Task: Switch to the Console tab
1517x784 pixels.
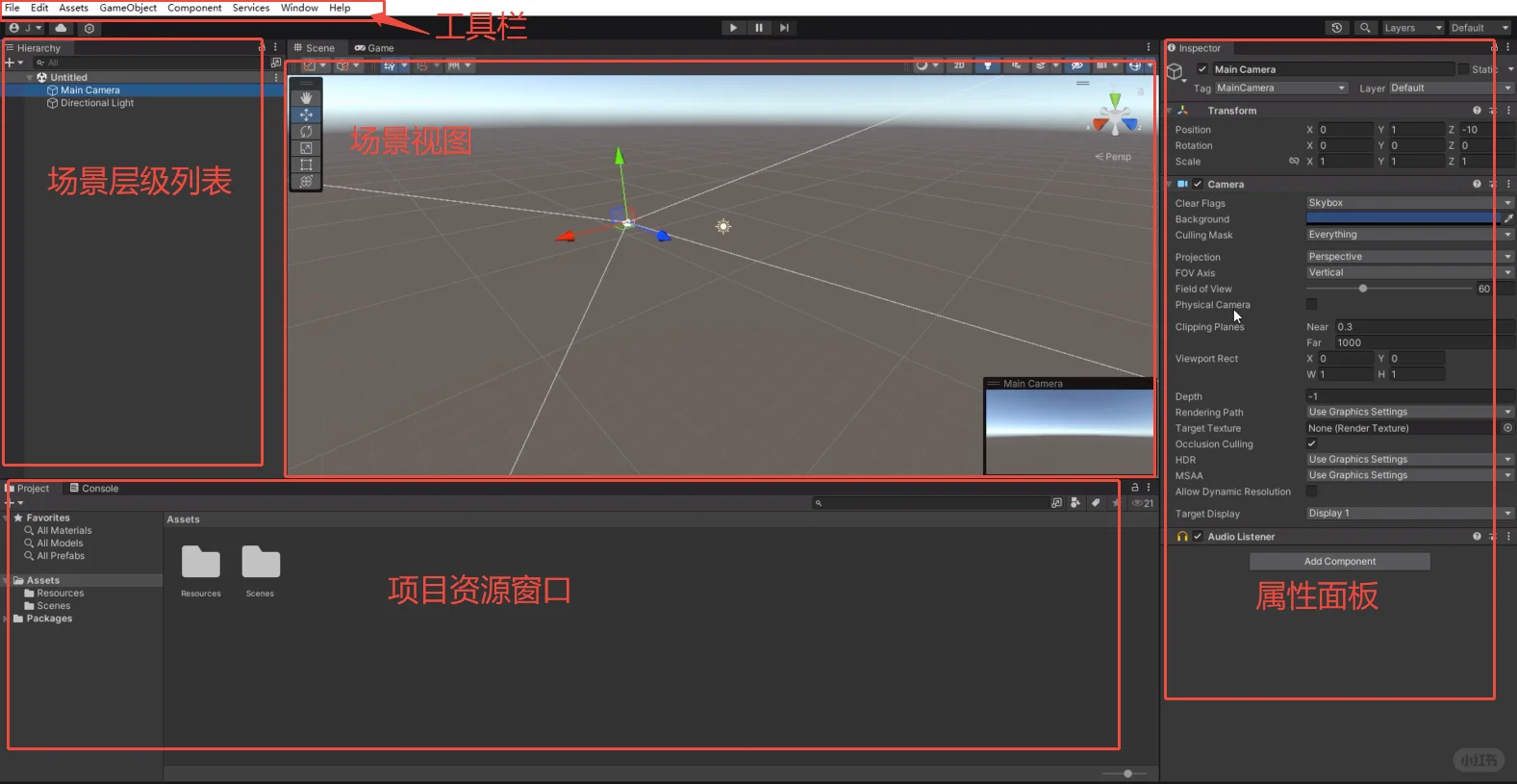Action: (x=93, y=489)
